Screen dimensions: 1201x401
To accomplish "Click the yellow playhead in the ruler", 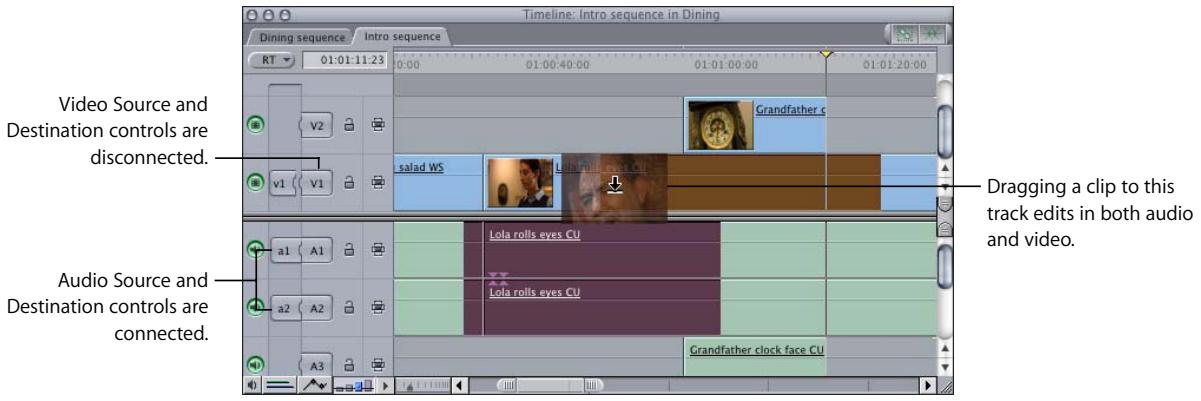I will pos(826,53).
